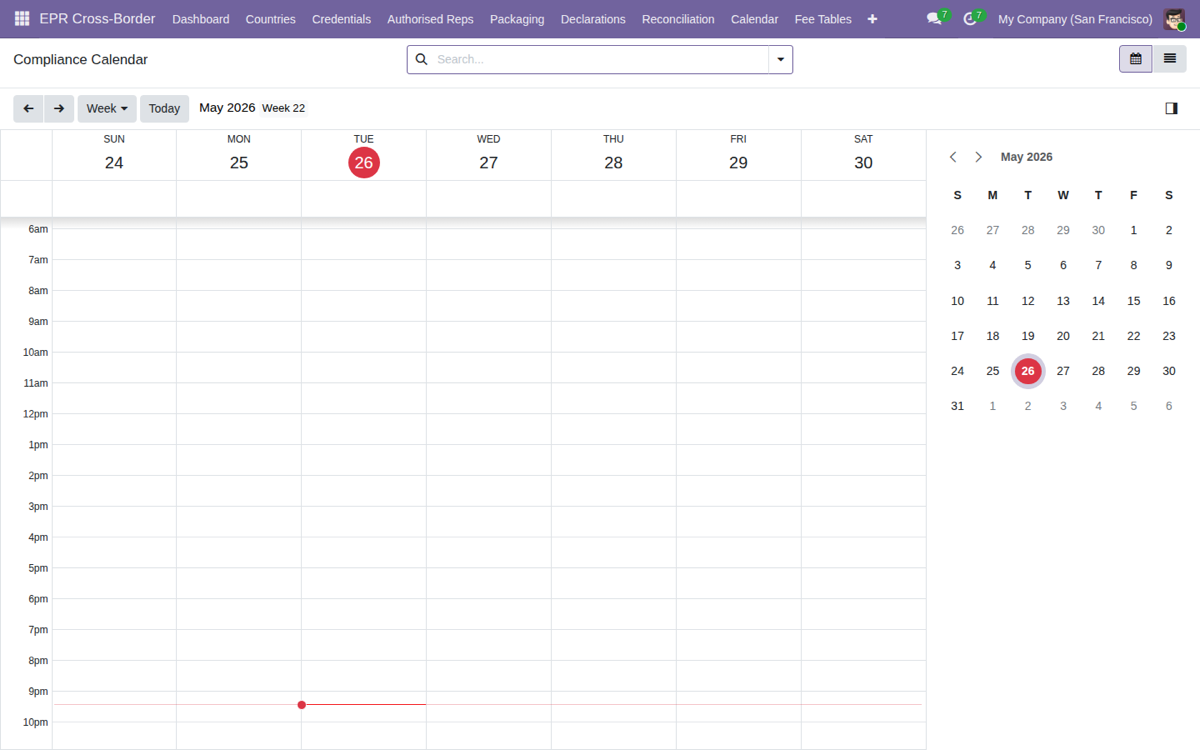Pick day 22 in the mini calendar

[1134, 336]
